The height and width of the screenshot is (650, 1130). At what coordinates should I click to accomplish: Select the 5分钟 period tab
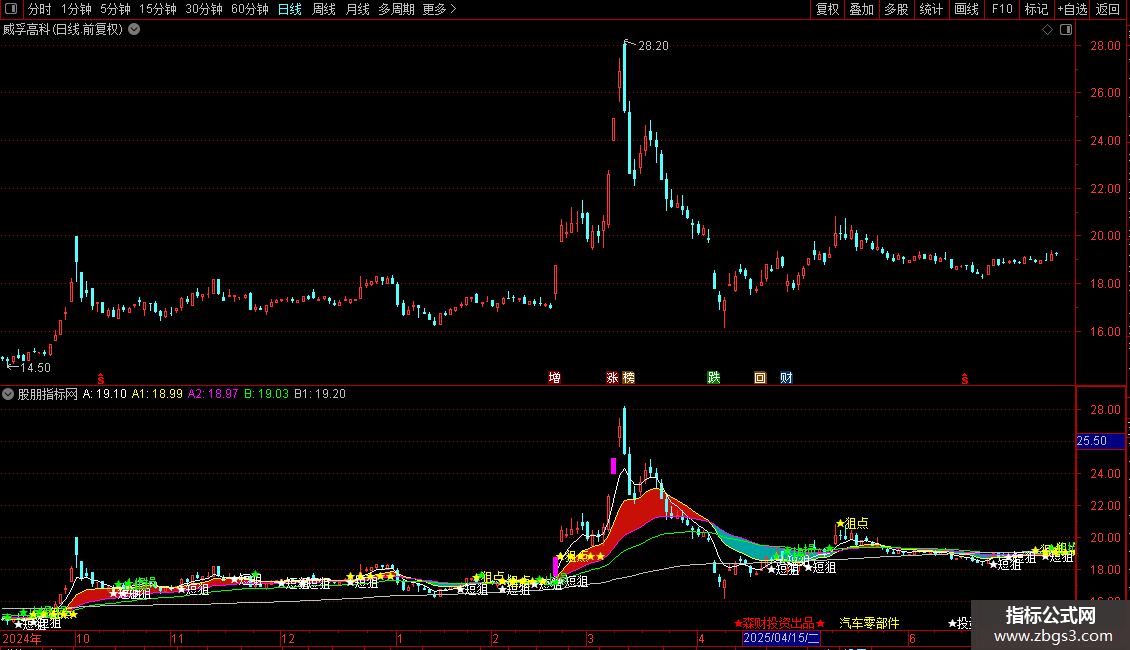115,9
